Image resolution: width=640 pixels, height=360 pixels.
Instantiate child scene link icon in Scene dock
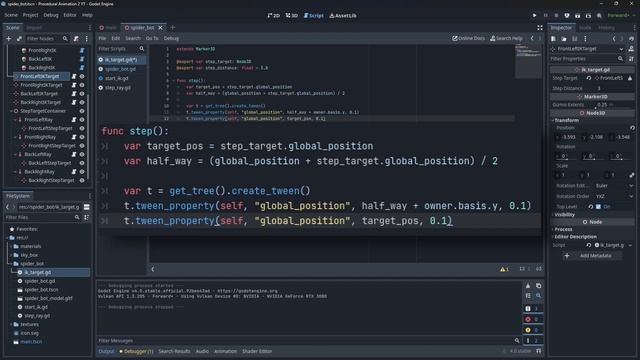tap(19, 39)
